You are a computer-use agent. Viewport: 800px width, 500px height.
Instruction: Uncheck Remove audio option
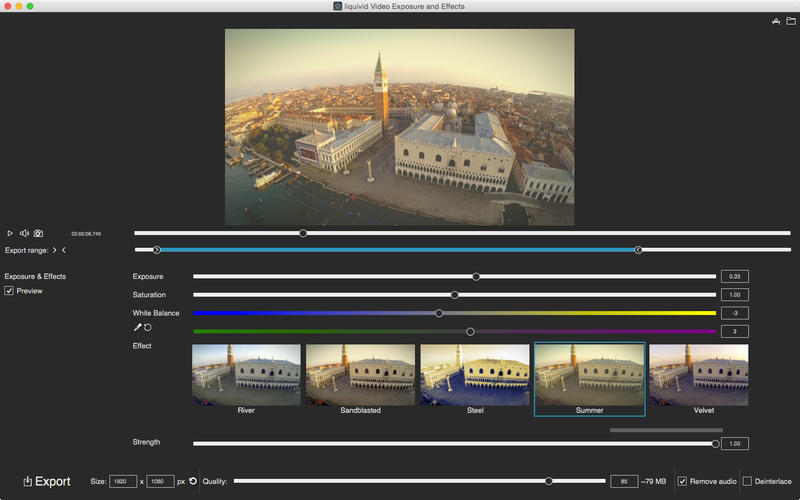[682, 481]
